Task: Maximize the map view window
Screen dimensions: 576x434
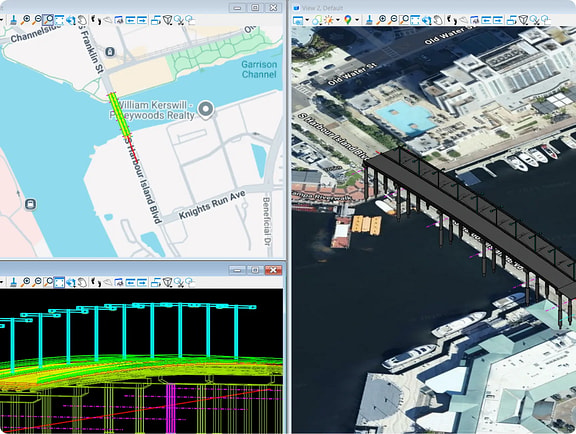Action: pos(255,8)
